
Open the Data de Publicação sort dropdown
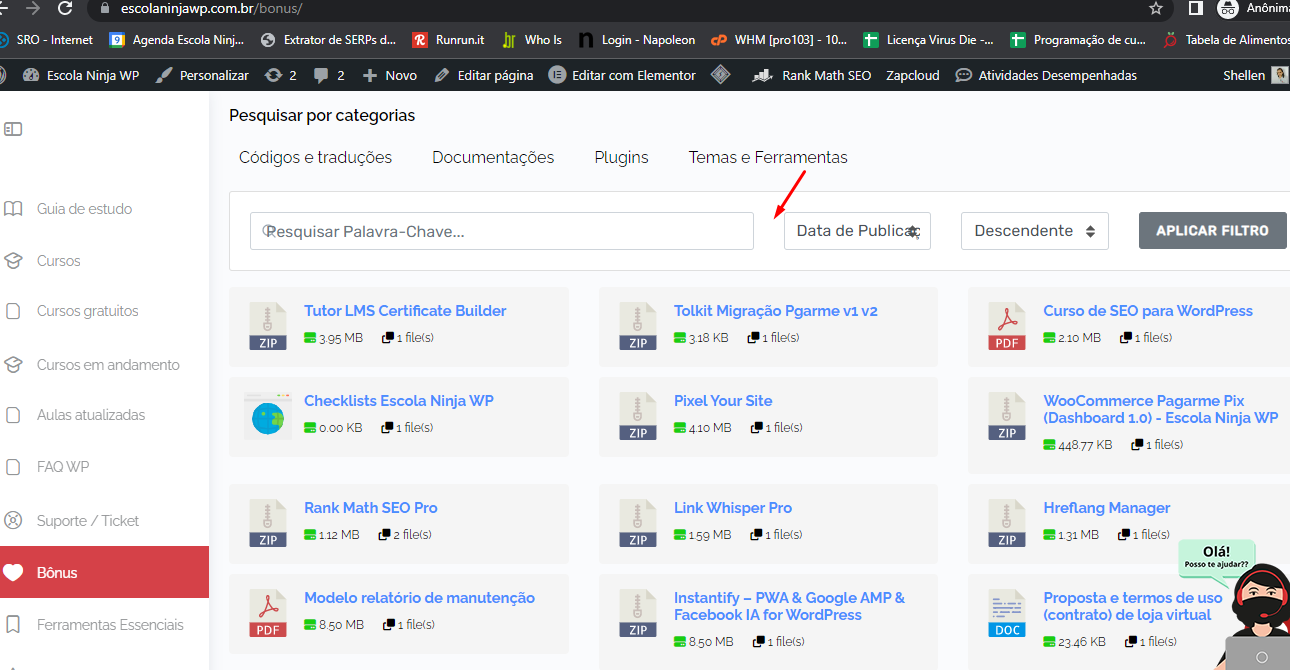point(857,231)
